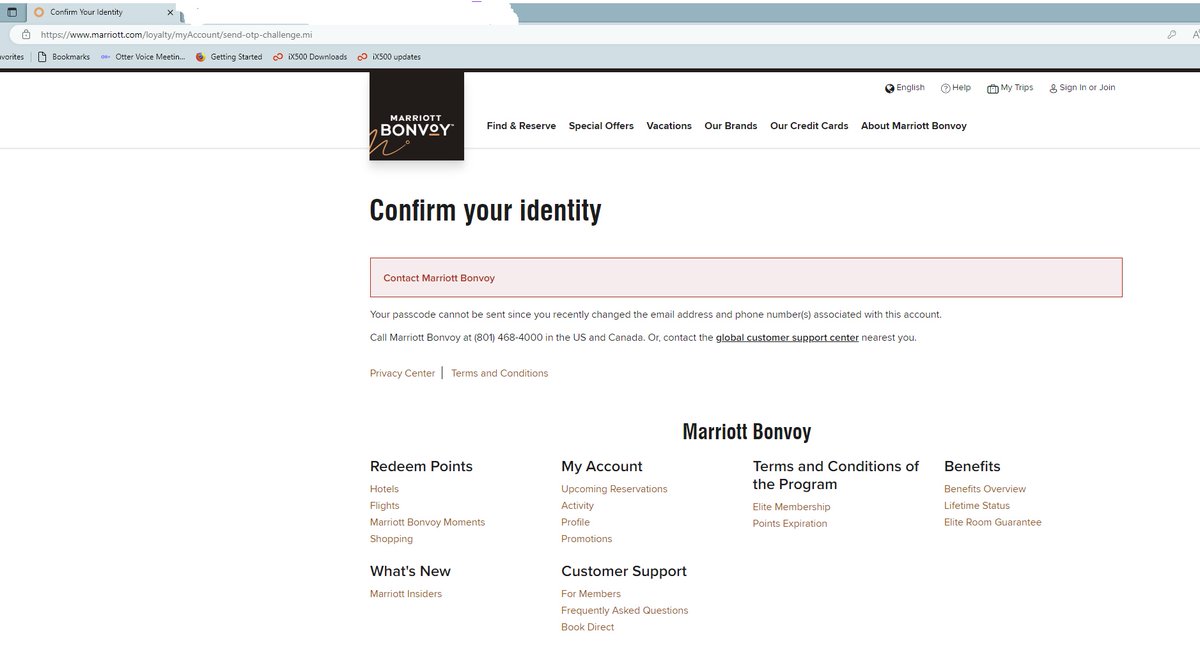Click Activity under My Account
This screenshot has height=670, width=1200.
click(578, 506)
